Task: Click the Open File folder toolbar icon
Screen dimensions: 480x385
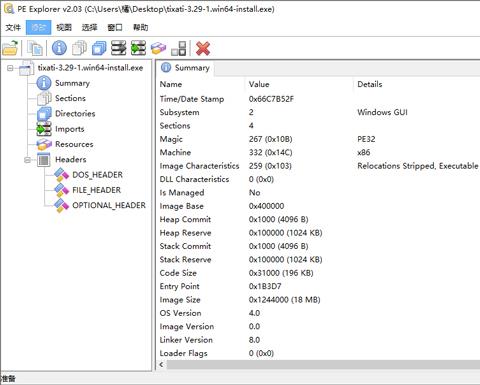Action: pos(10,48)
